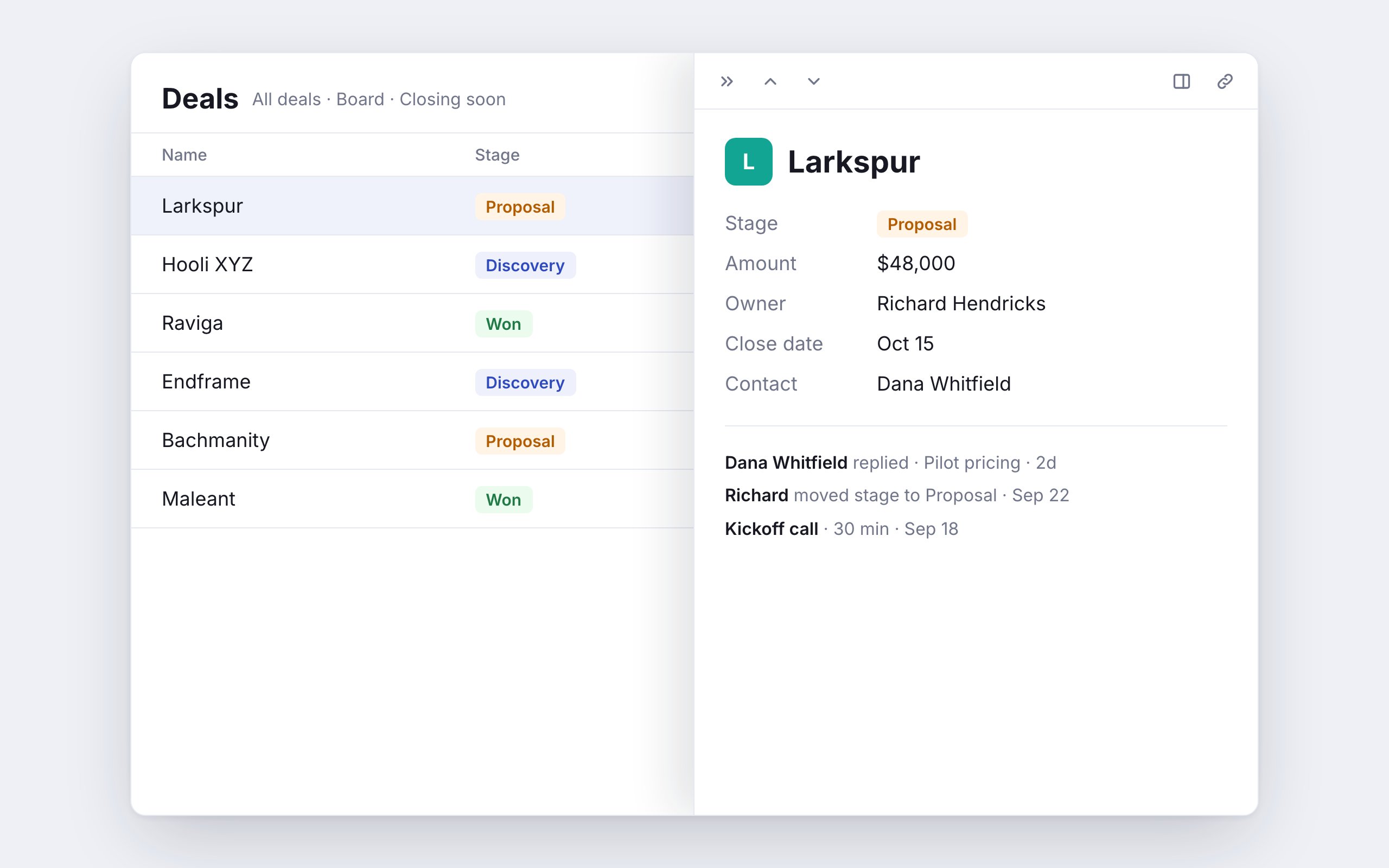Open the Raviga deal
The image size is (1389, 868).
[412, 323]
